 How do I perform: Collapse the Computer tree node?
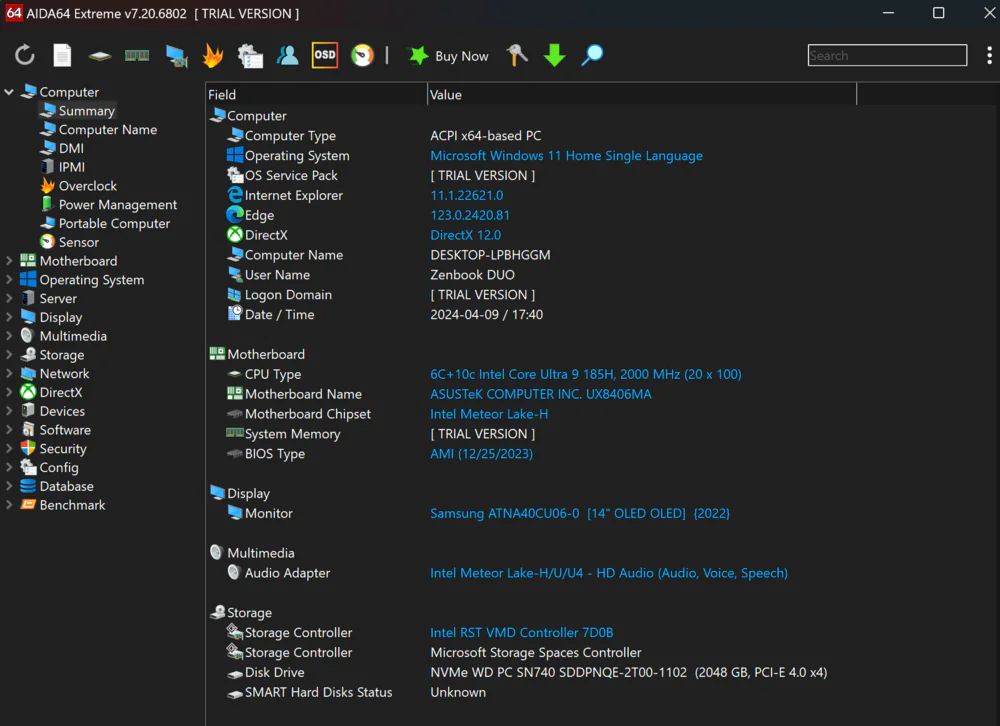click(9, 93)
